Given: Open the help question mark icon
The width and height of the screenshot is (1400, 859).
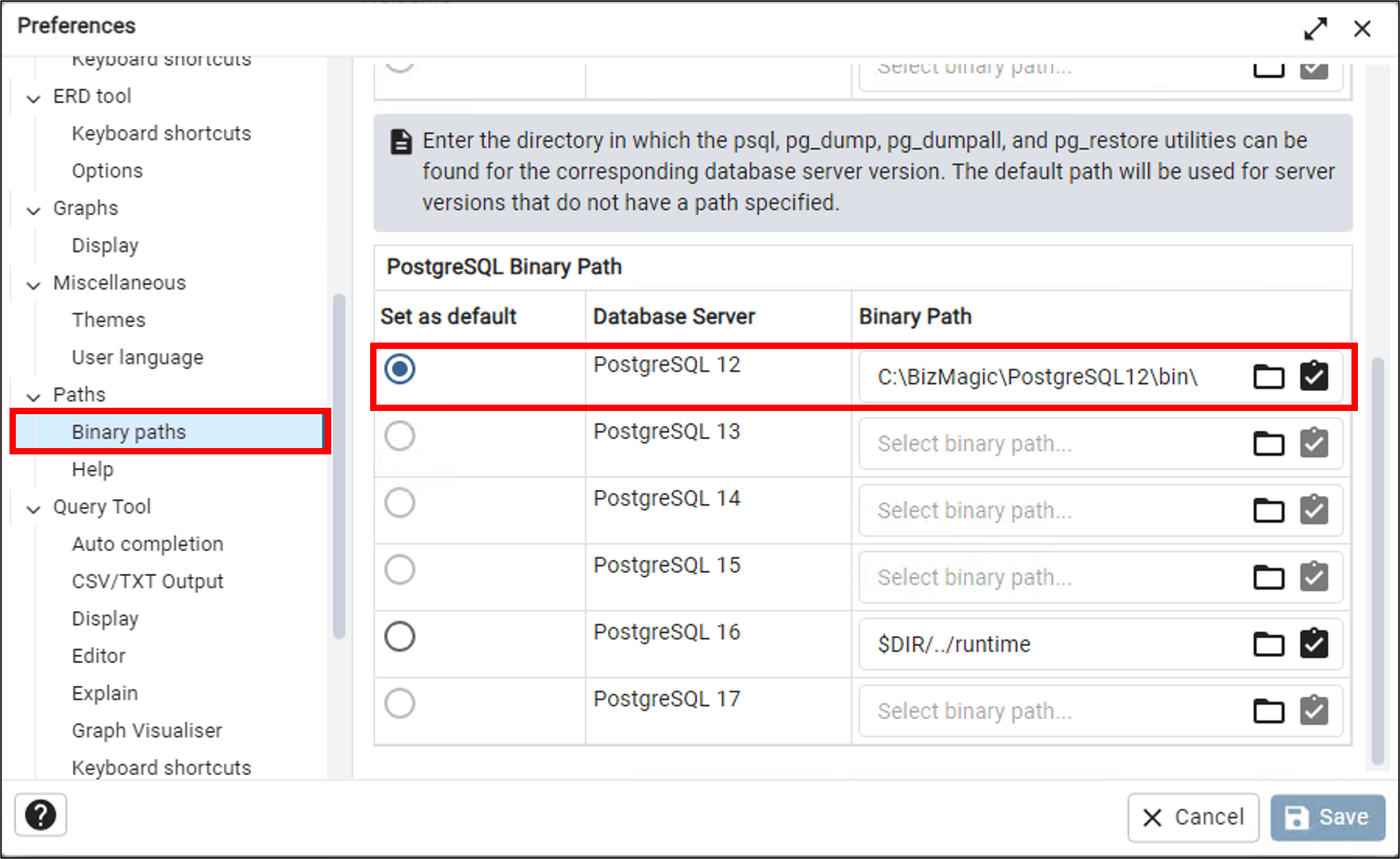Looking at the screenshot, I should tap(40, 815).
